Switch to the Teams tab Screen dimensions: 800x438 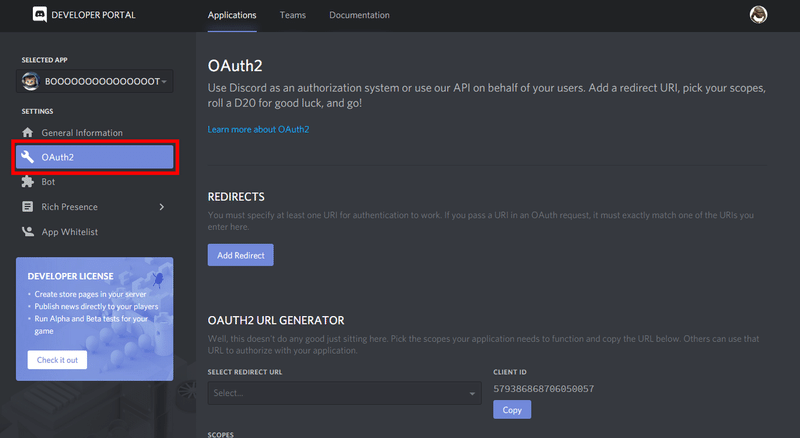tap(293, 15)
